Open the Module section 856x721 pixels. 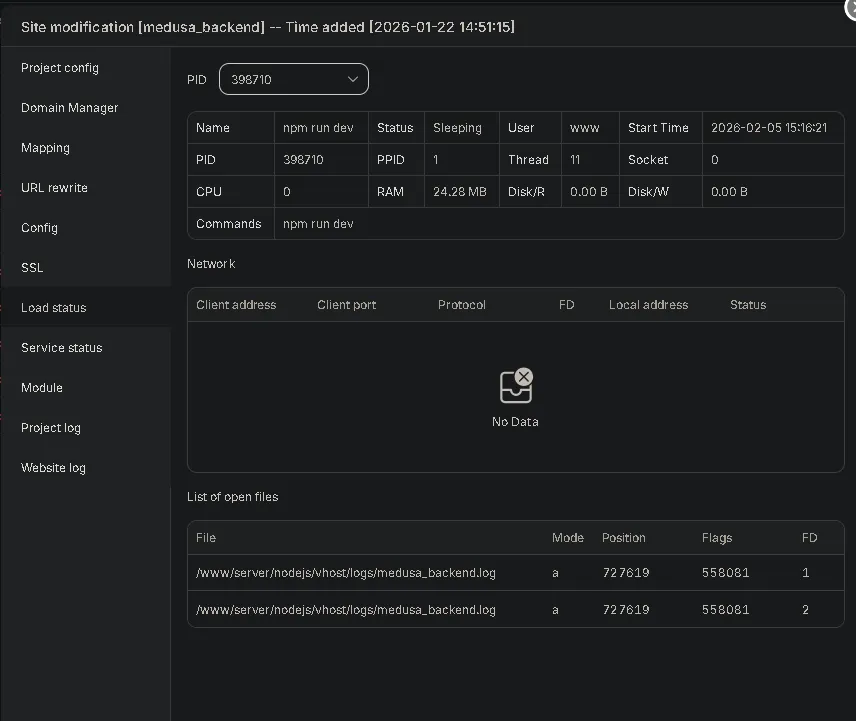click(x=42, y=388)
